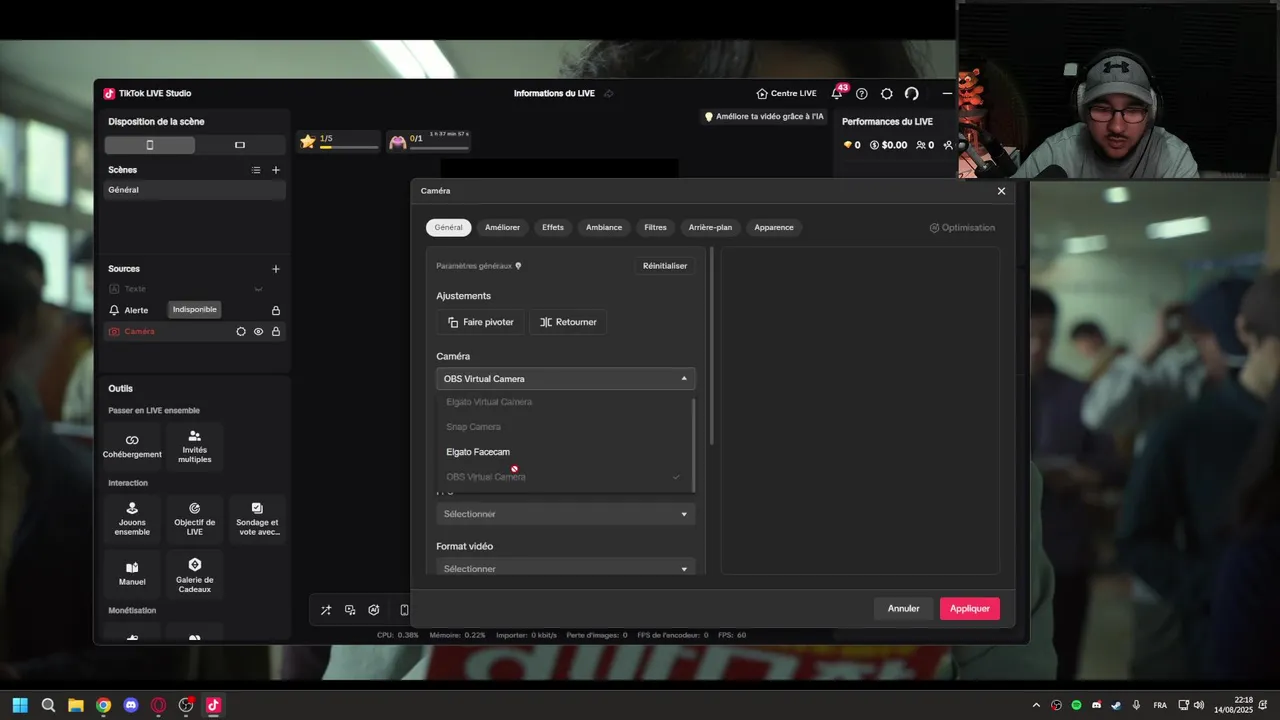Screen dimensions: 1280x720
Task: Click the screen cursor icon in bottom toolbar
Action: (350, 610)
